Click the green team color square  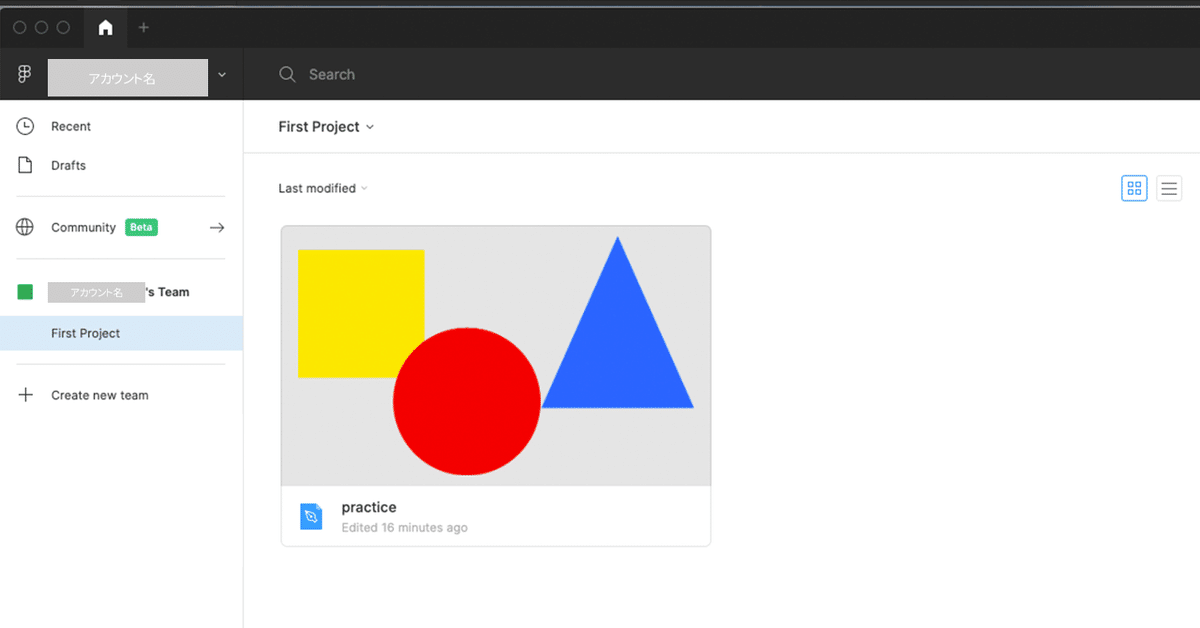pos(25,292)
